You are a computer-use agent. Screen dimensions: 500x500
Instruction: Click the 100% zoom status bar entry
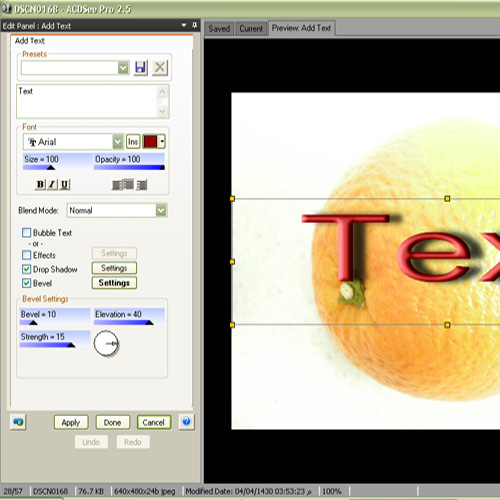(x=332, y=491)
